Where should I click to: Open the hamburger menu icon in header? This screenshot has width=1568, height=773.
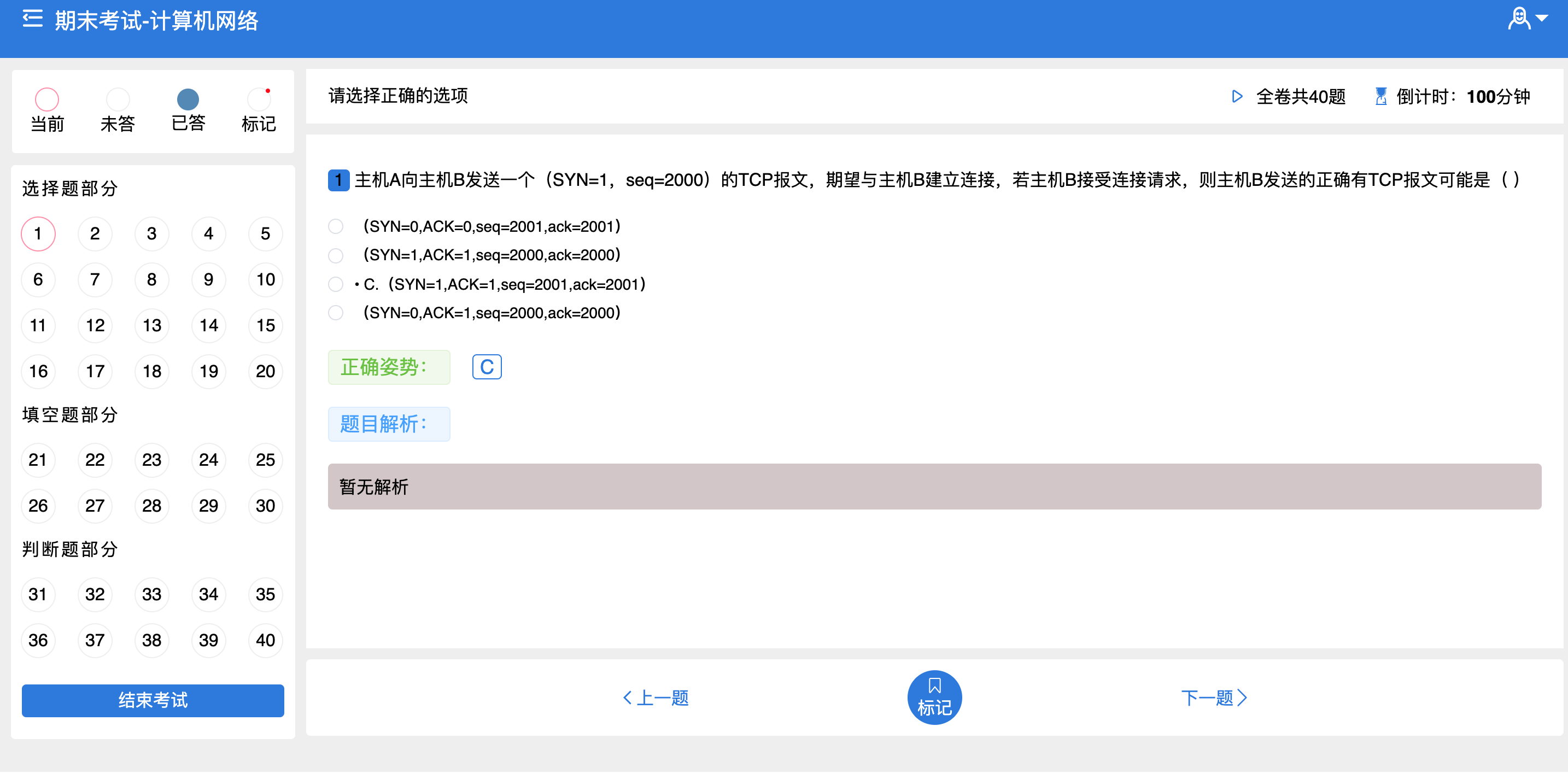coord(32,19)
